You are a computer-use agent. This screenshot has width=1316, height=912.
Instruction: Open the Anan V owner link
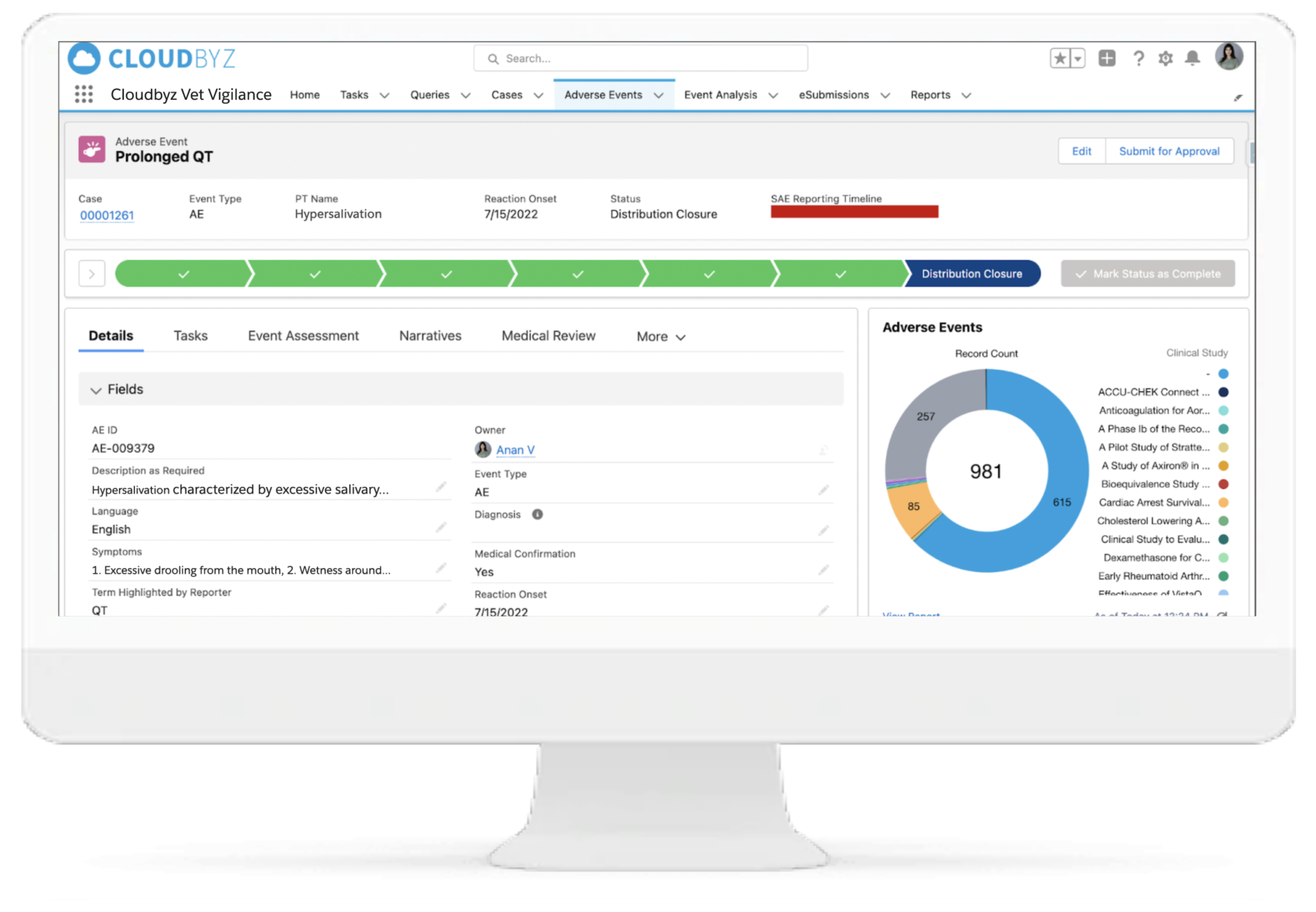click(515, 450)
